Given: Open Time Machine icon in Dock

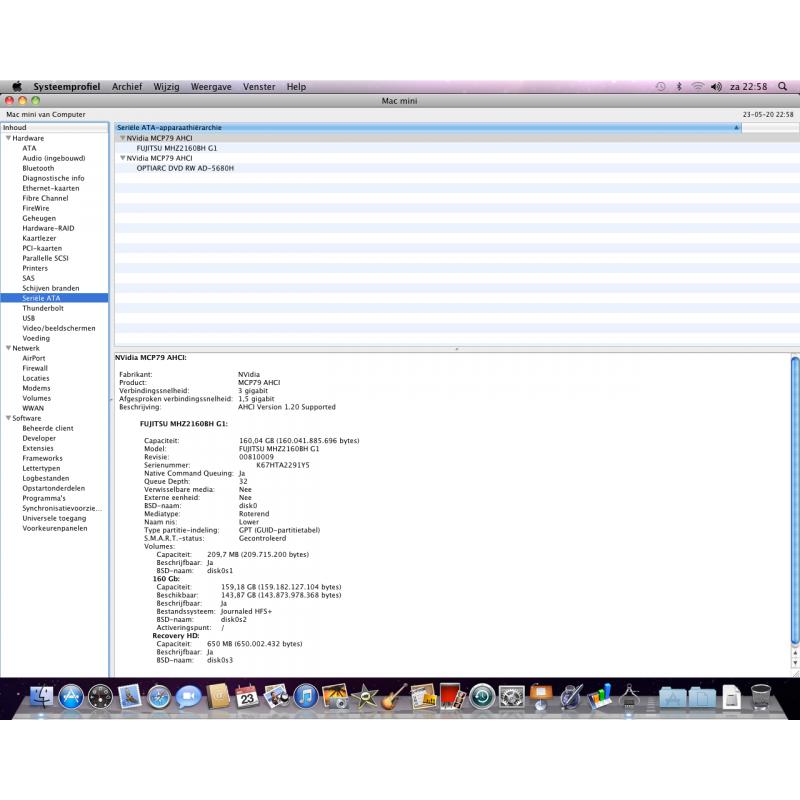Looking at the screenshot, I should coord(482,697).
